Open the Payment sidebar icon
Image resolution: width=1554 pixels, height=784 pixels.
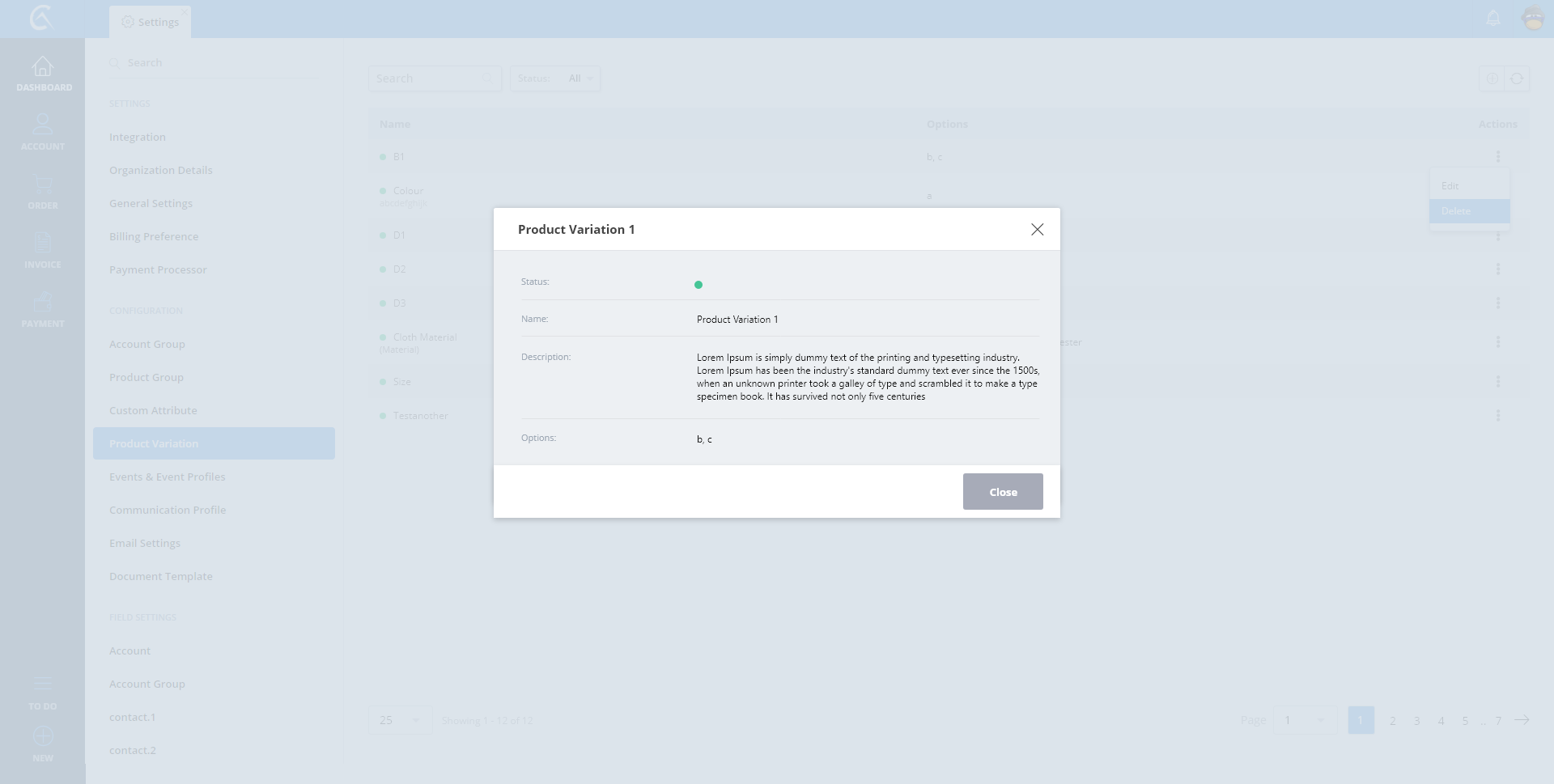[x=43, y=303]
